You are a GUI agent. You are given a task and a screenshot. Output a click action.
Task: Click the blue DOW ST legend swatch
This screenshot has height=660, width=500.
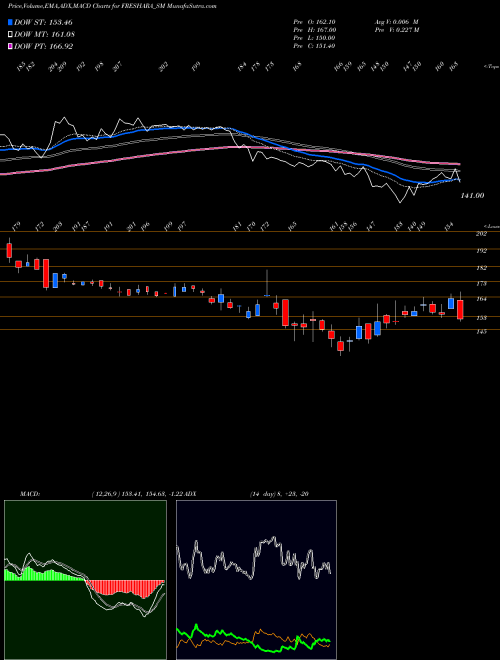[10, 22]
